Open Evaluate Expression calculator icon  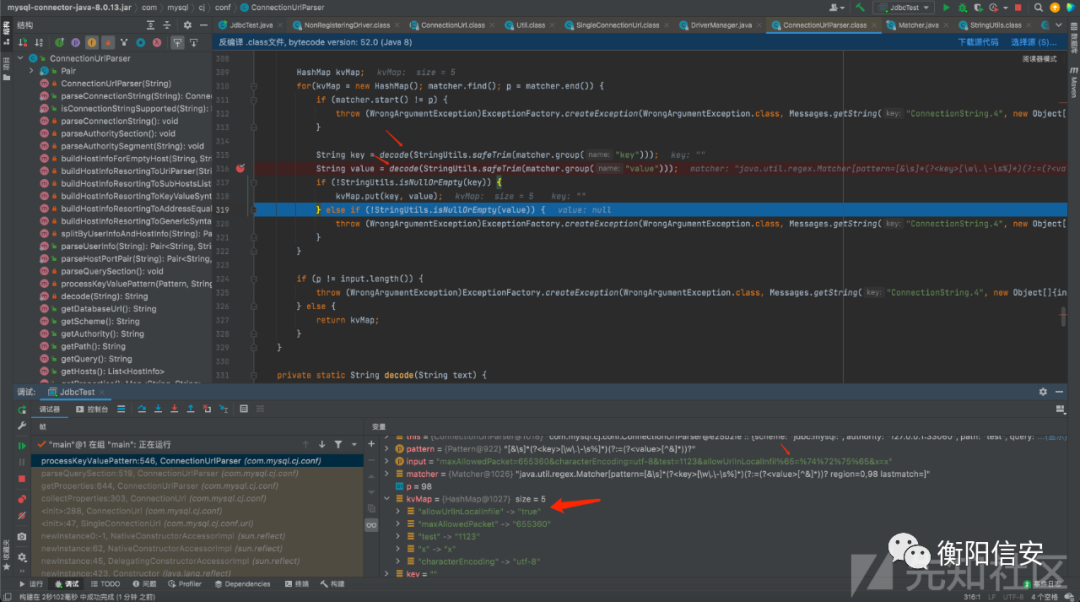(243, 409)
